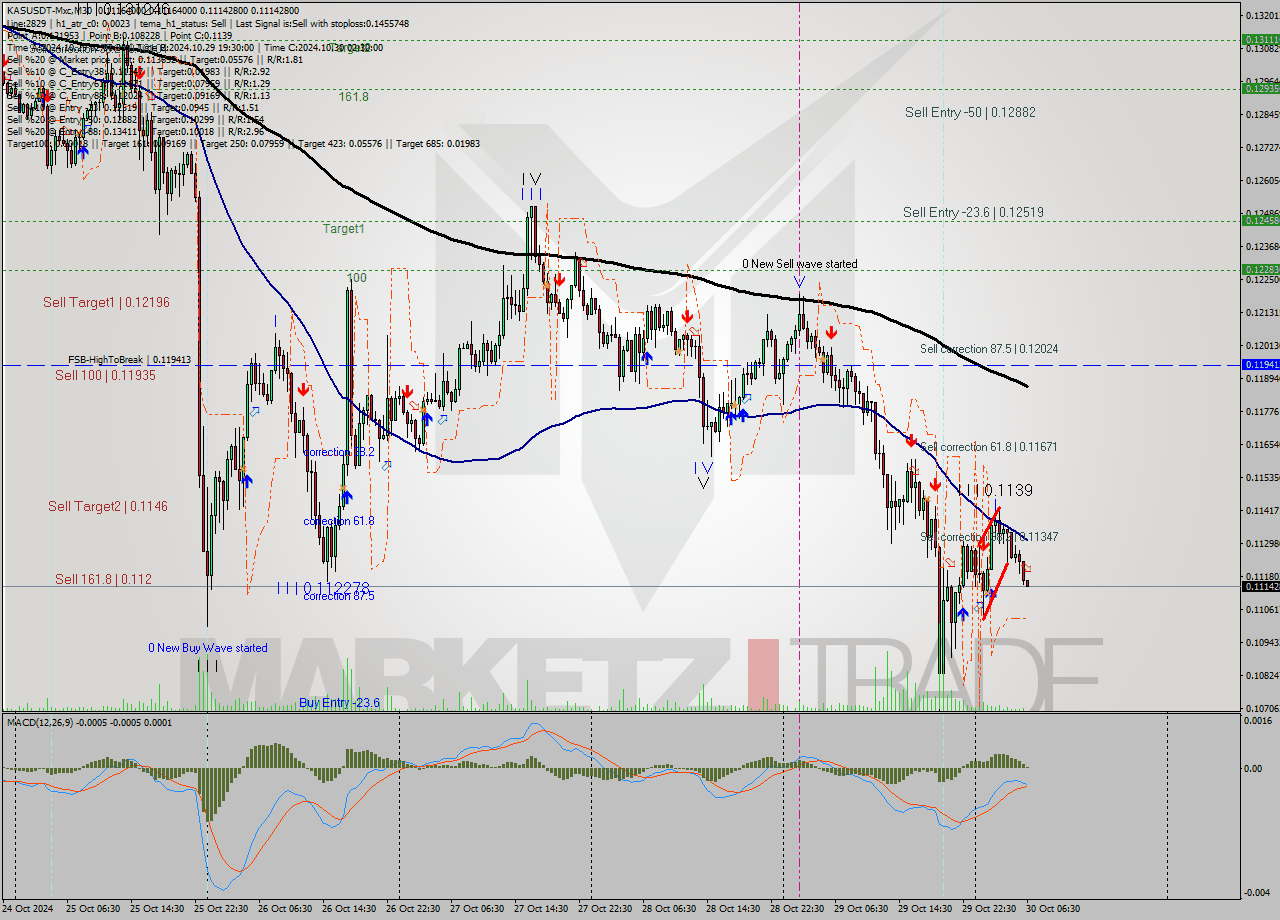Click the '28 Oct 22:30' time label
This screenshot has height=920, width=1280.
[796, 909]
